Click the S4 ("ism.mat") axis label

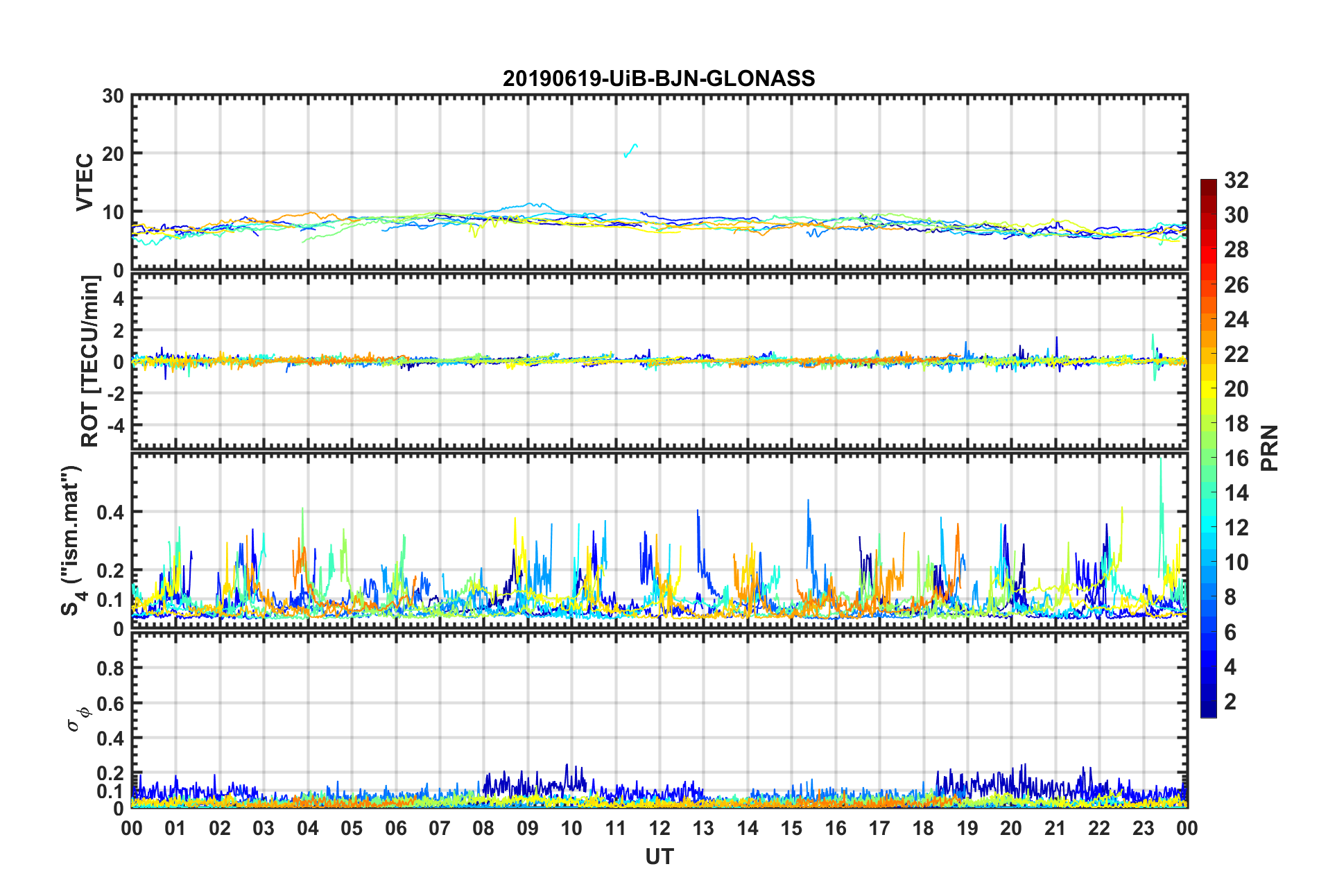click(x=71, y=540)
